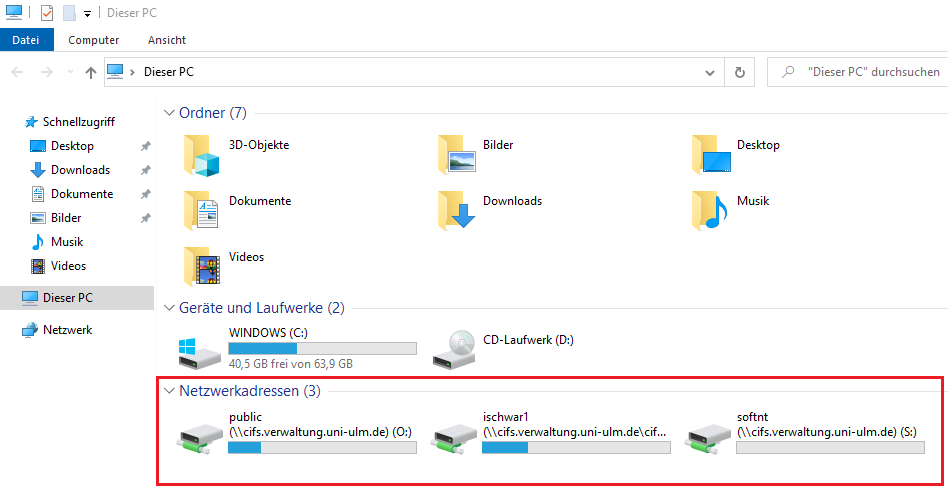Collapse the Ordner (7) section
The image size is (948, 488).
pyautogui.click(x=168, y=113)
